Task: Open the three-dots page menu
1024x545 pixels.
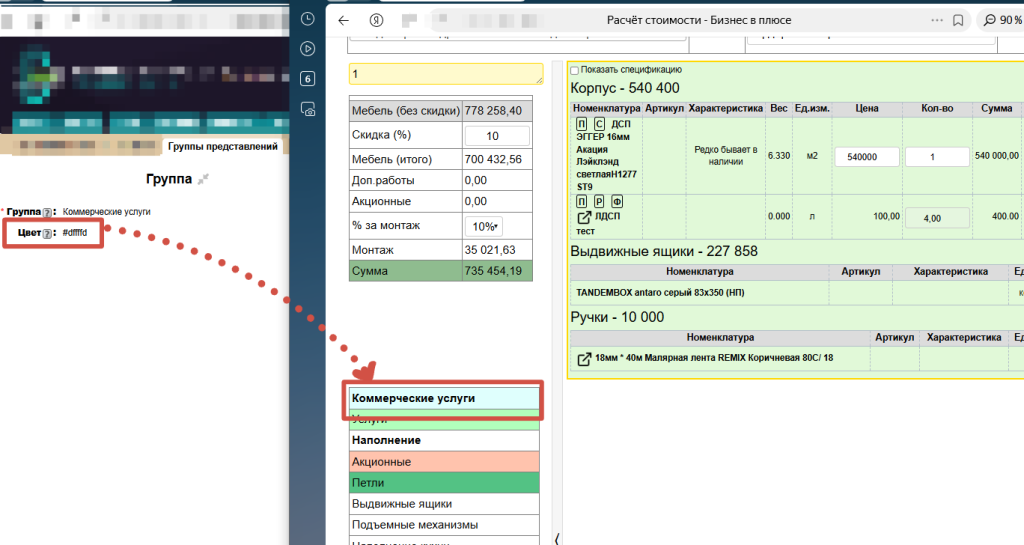Action: [934, 20]
